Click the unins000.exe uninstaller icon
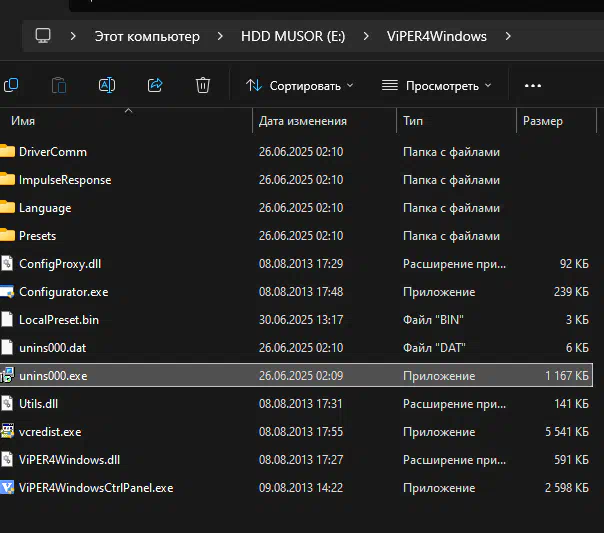 7,375
